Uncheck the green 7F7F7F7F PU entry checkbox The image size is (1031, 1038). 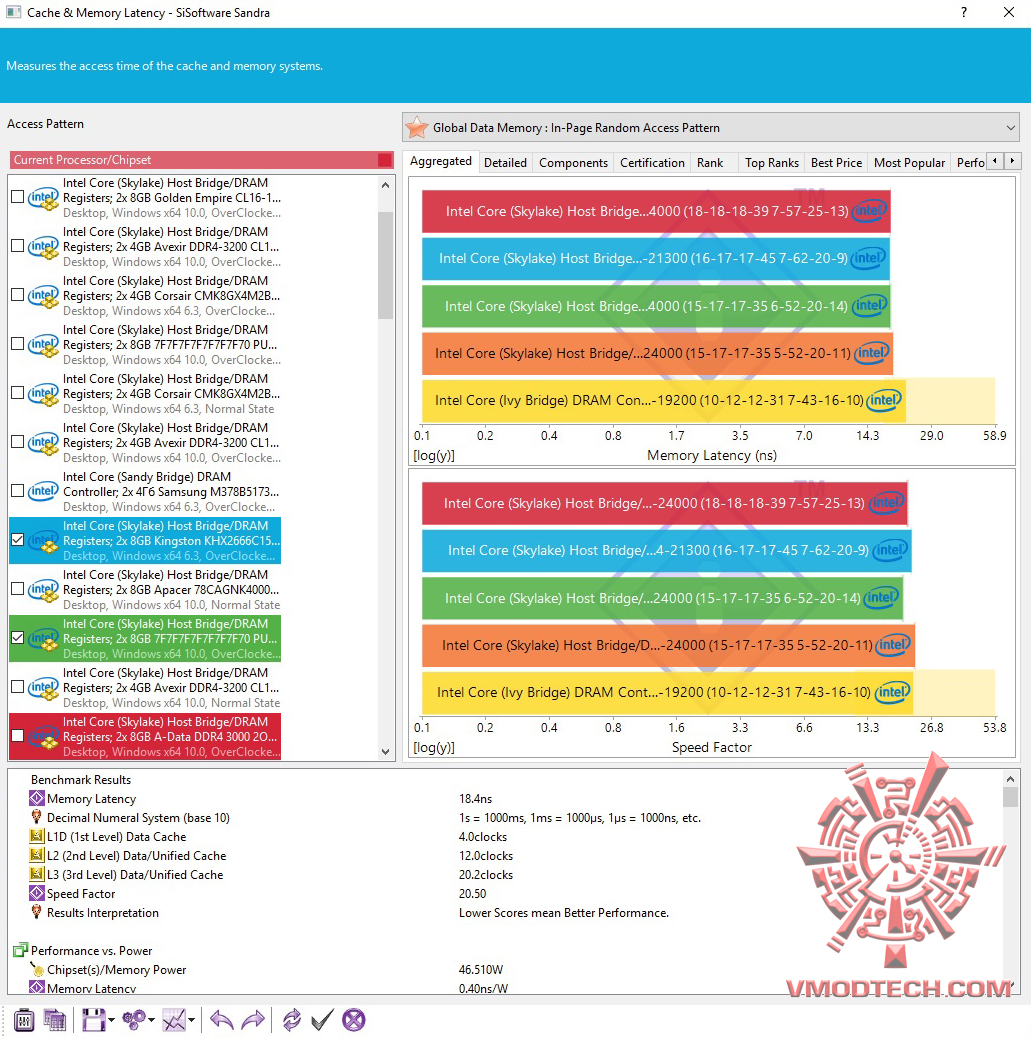pyautogui.click(x=18, y=637)
